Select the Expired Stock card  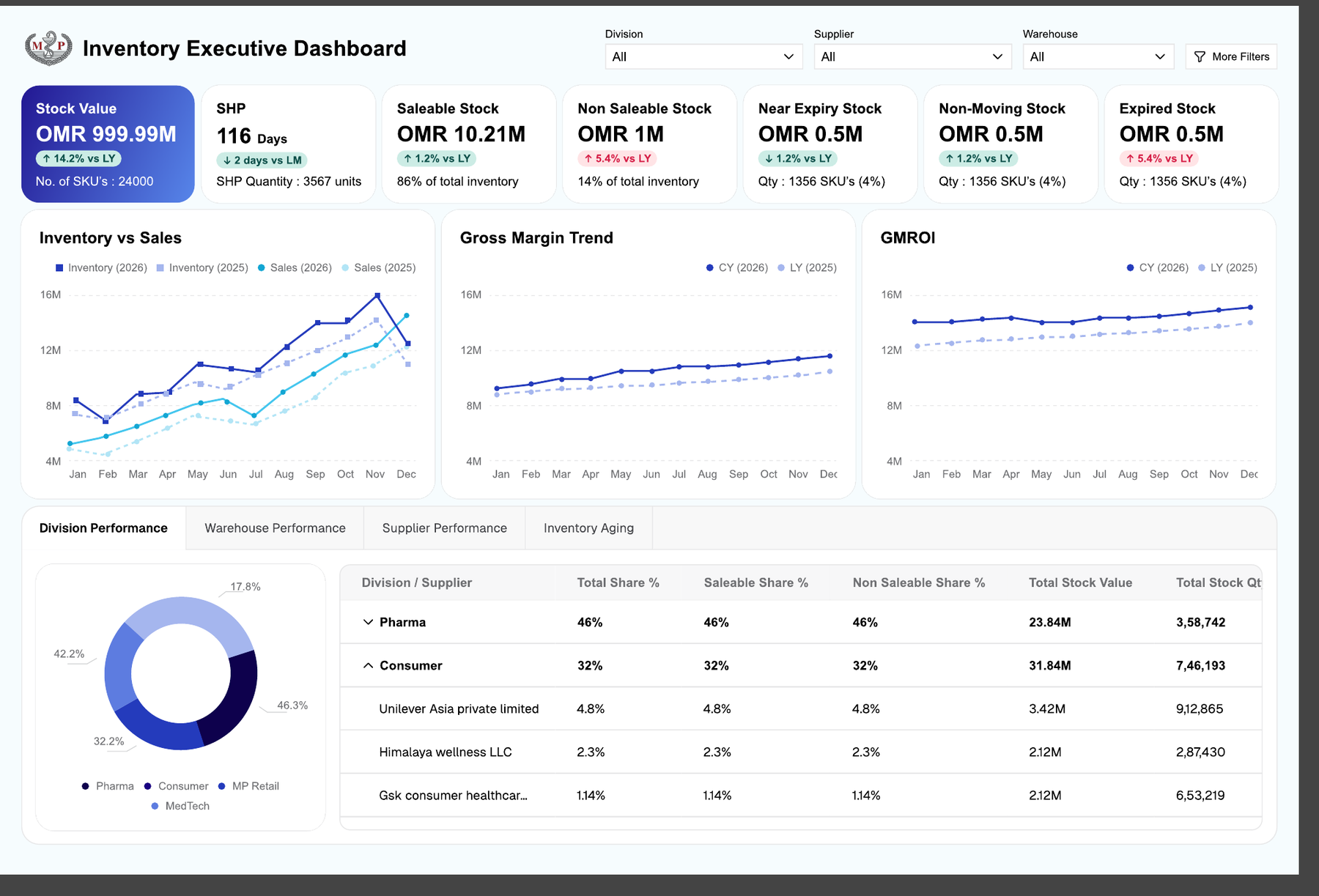tap(1191, 144)
